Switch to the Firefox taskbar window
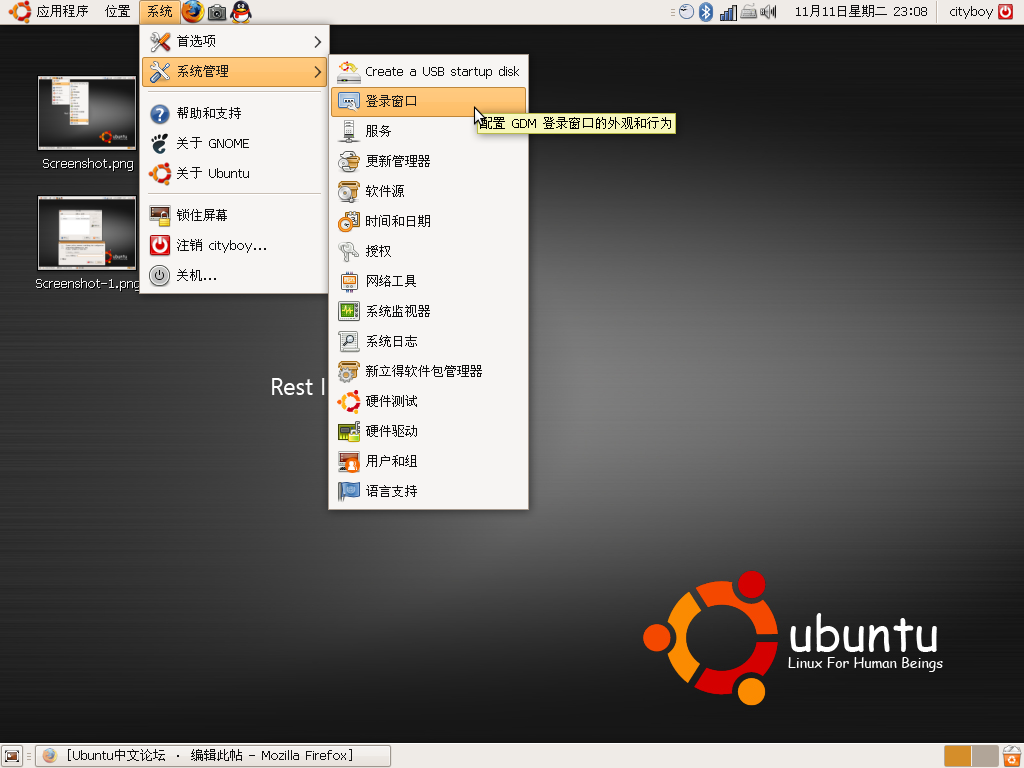This screenshot has height=768, width=1024. click(213, 756)
